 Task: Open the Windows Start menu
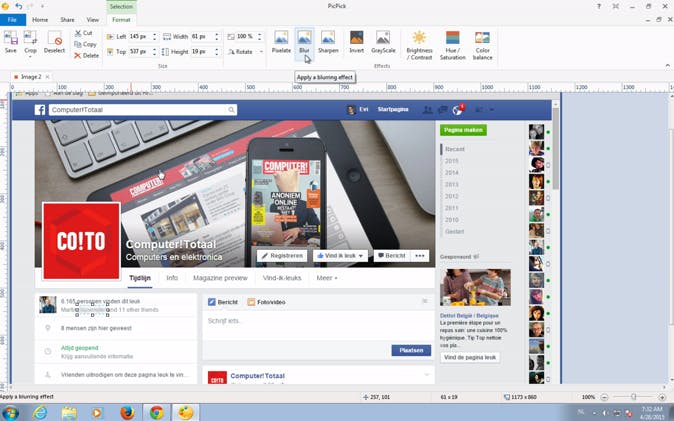(10, 413)
